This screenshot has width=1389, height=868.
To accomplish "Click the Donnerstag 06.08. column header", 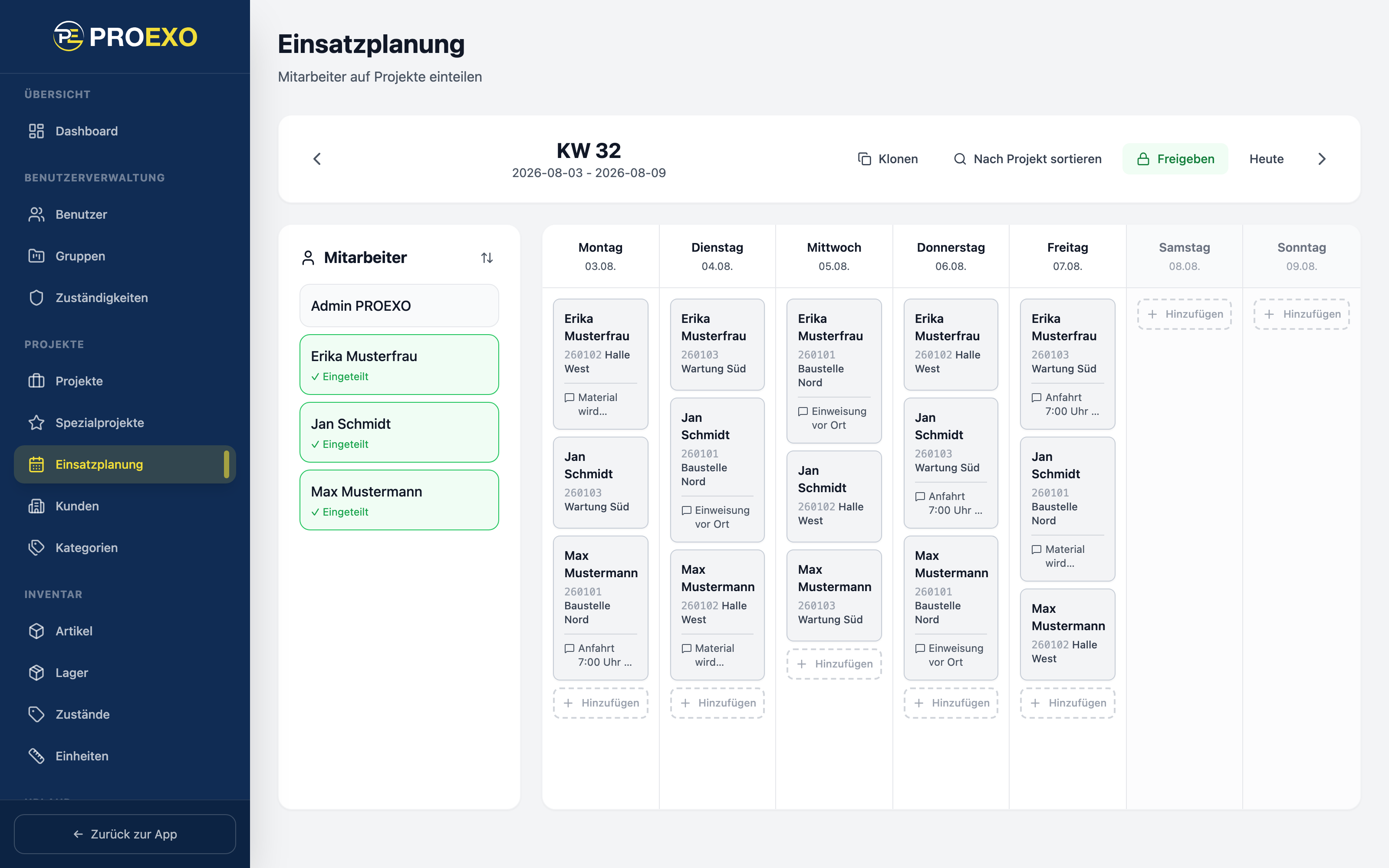I will [x=951, y=256].
